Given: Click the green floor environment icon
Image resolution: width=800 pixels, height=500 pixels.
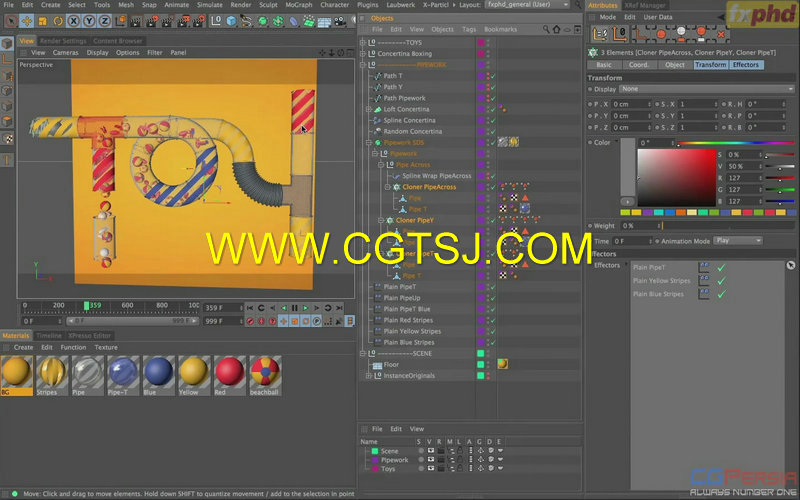Looking at the screenshot, I should (309, 21).
